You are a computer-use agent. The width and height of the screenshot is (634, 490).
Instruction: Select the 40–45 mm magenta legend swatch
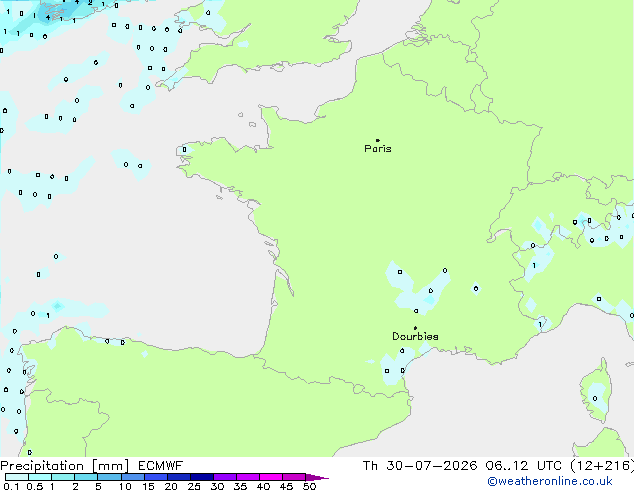tap(271, 477)
